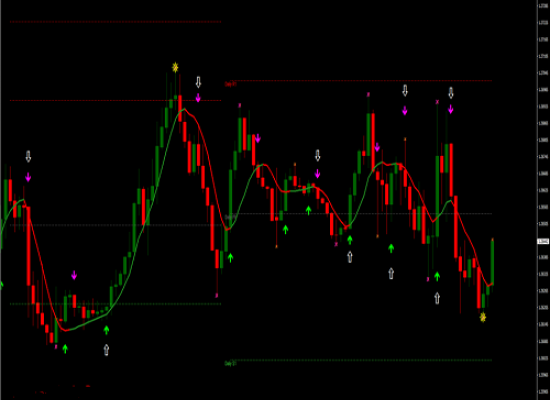
Task: Click the hollow white up arrow nearest the left trough
Action: (x=106, y=349)
